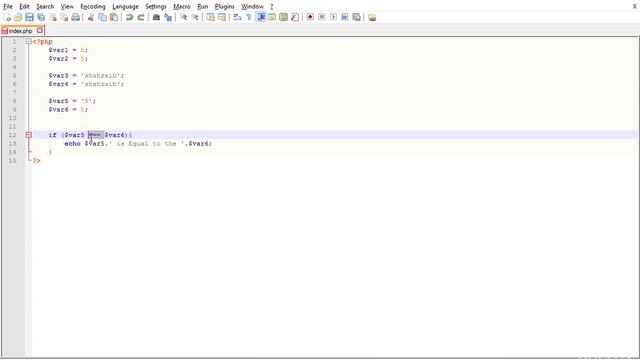Run macro multiple times icon
Image resolution: width=640 pixels, height=360 pixels.
coord(344,17)
